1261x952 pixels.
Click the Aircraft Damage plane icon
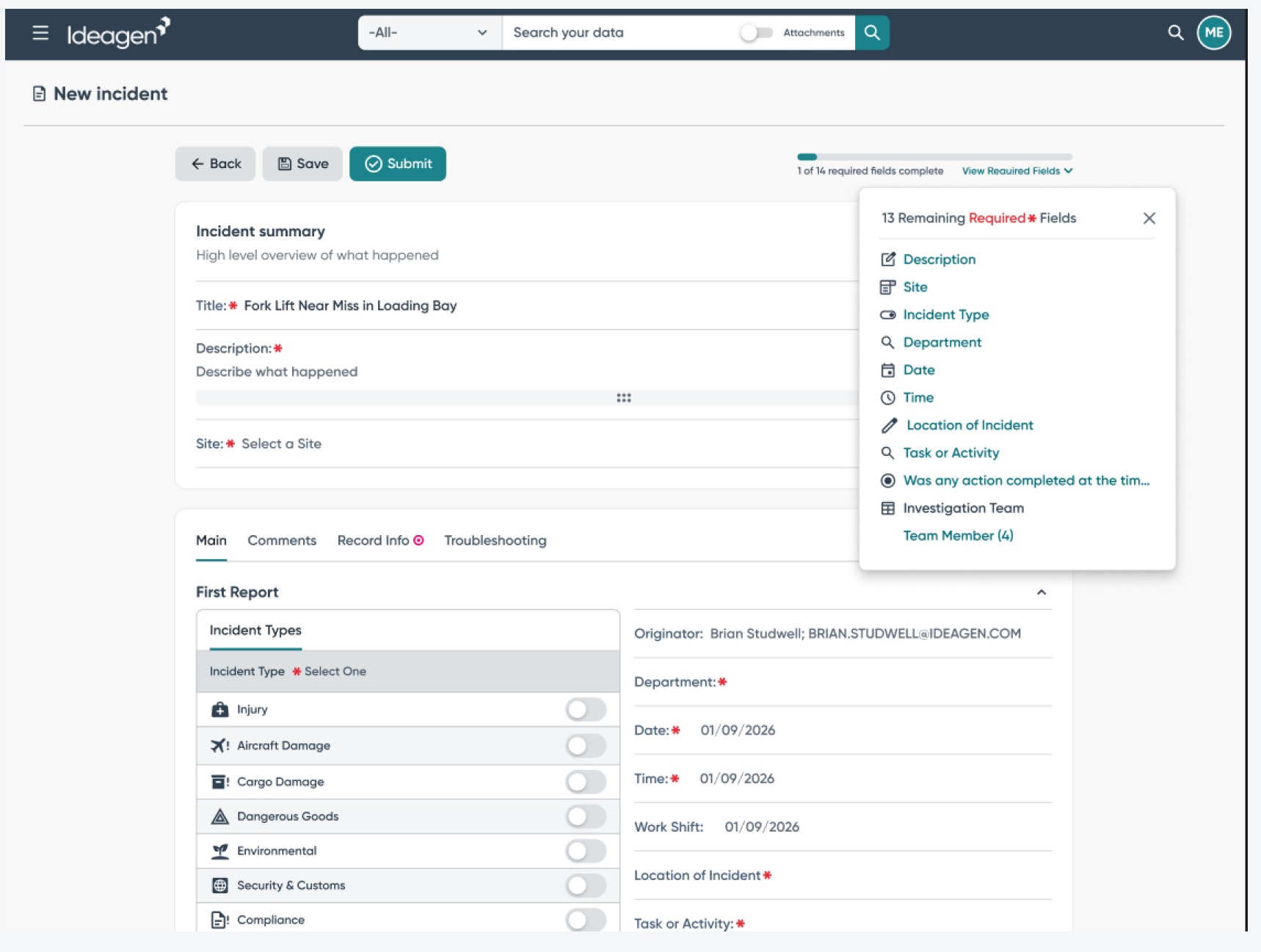pos(219,746)
